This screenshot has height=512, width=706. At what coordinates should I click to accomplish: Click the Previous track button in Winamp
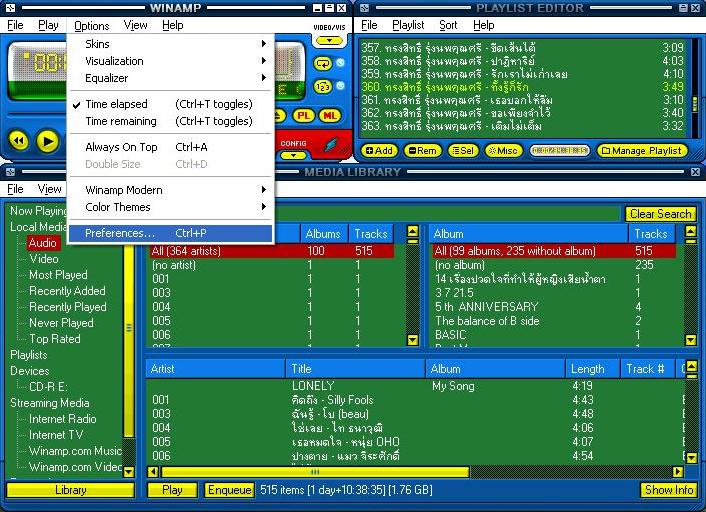point(19,141)
